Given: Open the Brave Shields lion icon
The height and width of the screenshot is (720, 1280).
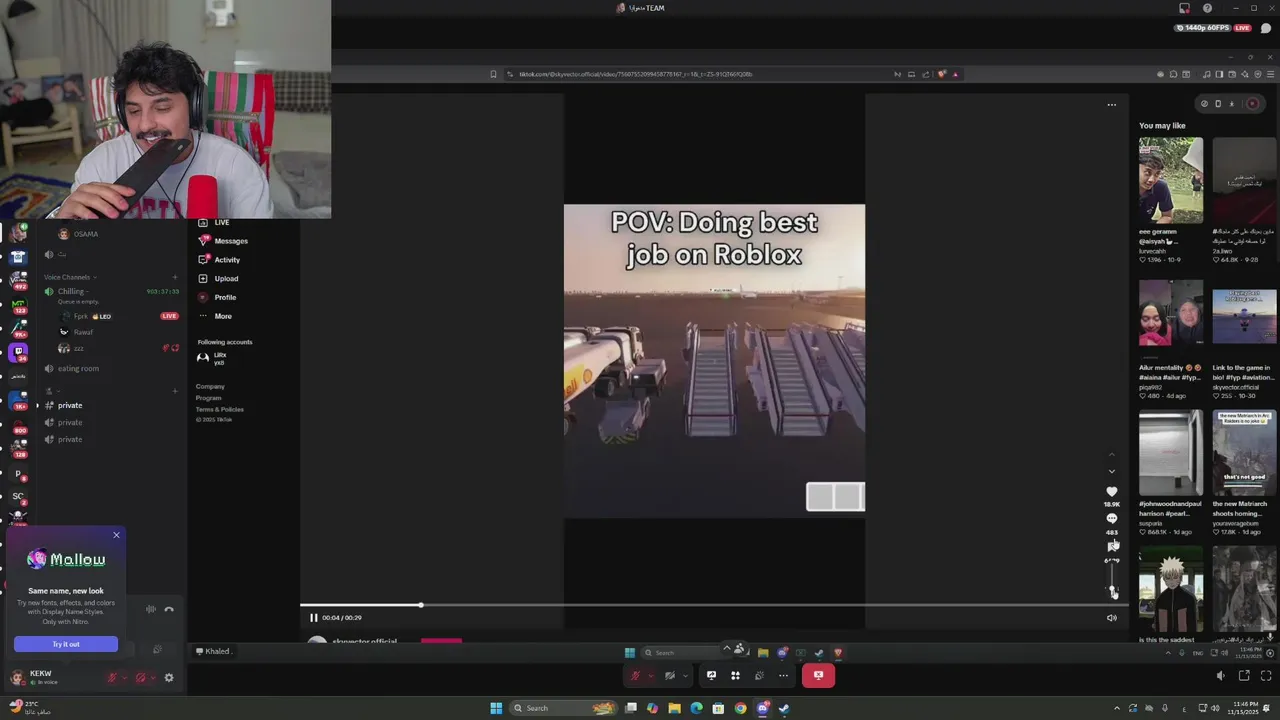Looking at the screenshot, I should [941, 74].
